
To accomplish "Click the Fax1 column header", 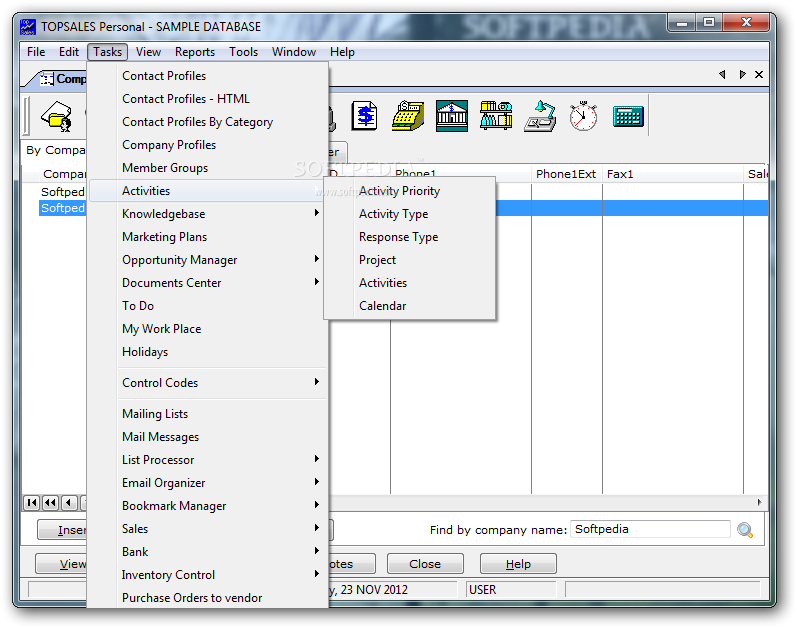I will click(672, 174).
